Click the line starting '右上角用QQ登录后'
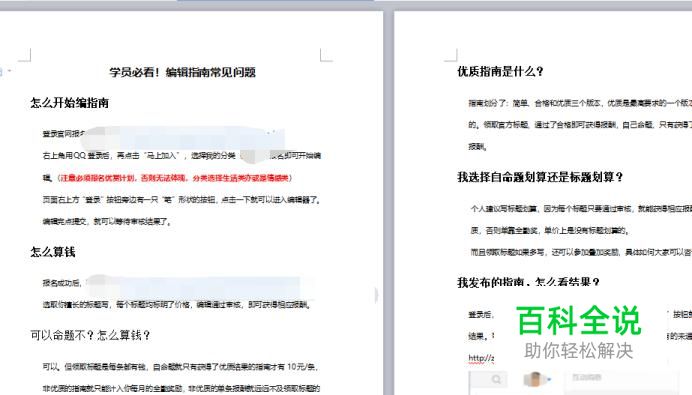This screenshot has width=692, height=395. coord(181,156)
